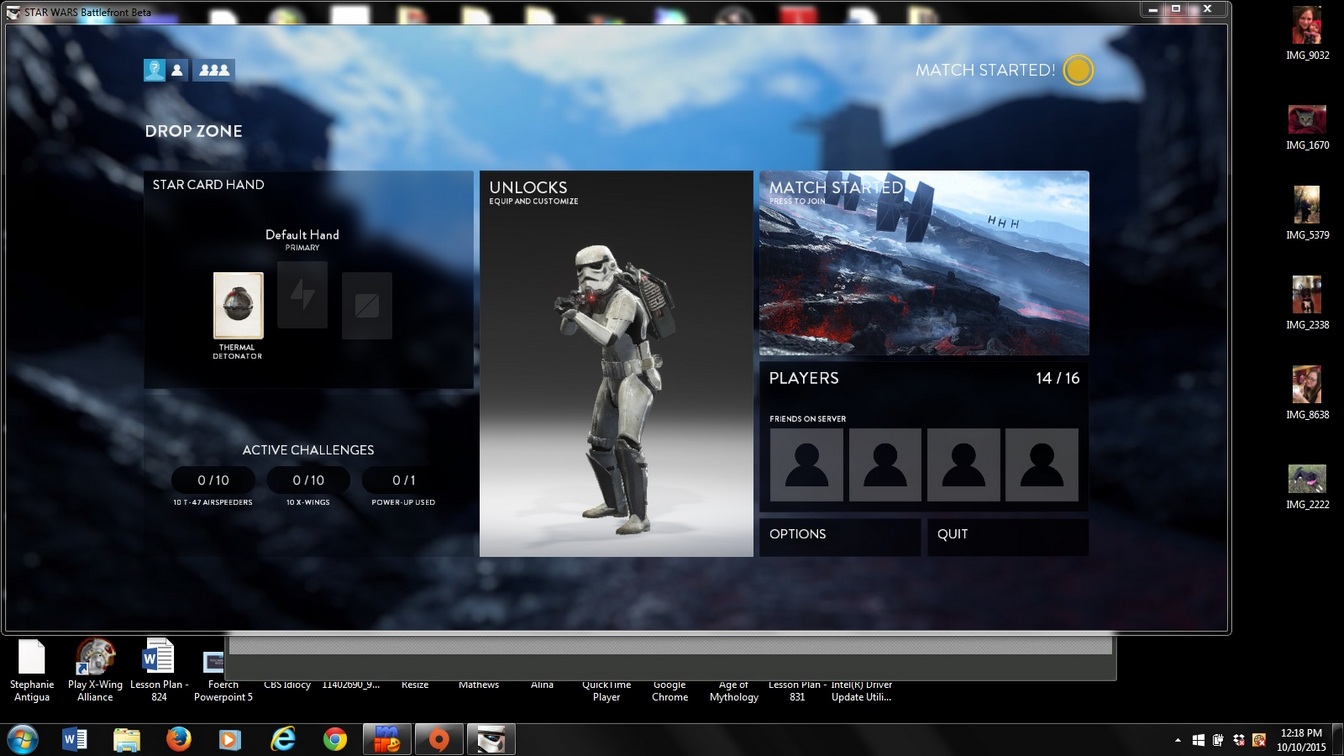Select the last friend avatar slot
1344x756 pixels.
(1041, 465)
